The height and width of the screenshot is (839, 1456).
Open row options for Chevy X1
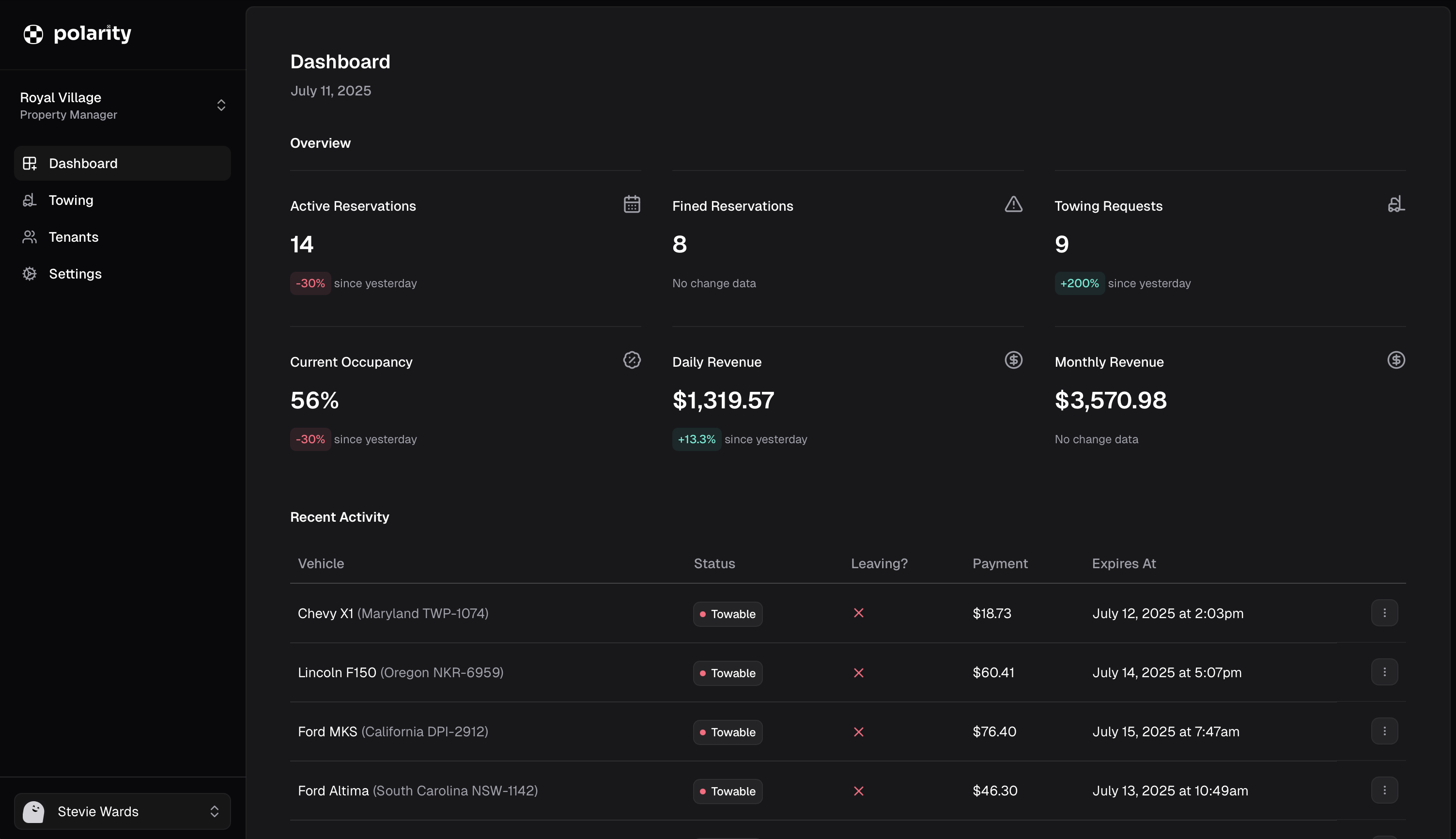point(1384,613)
